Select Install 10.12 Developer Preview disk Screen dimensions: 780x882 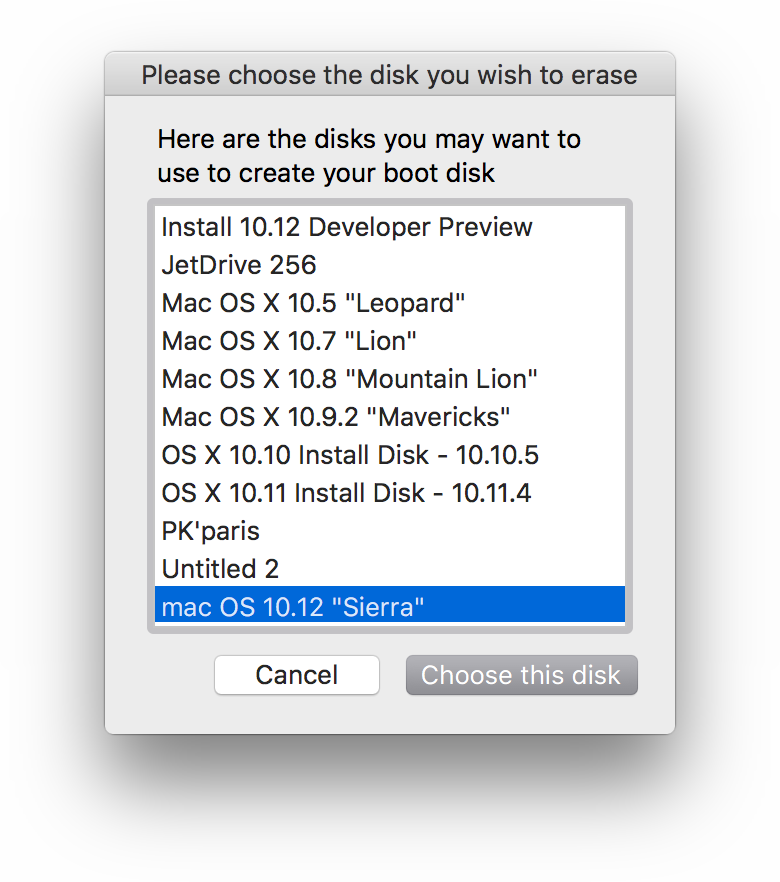click(x=390, y=227)
